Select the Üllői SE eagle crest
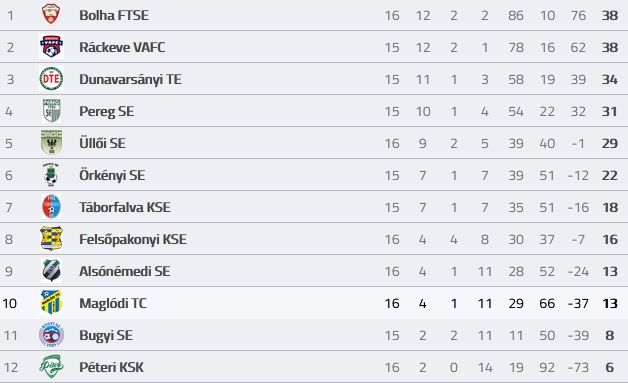The height and width of the screenshot is (383, 628). 51,142
